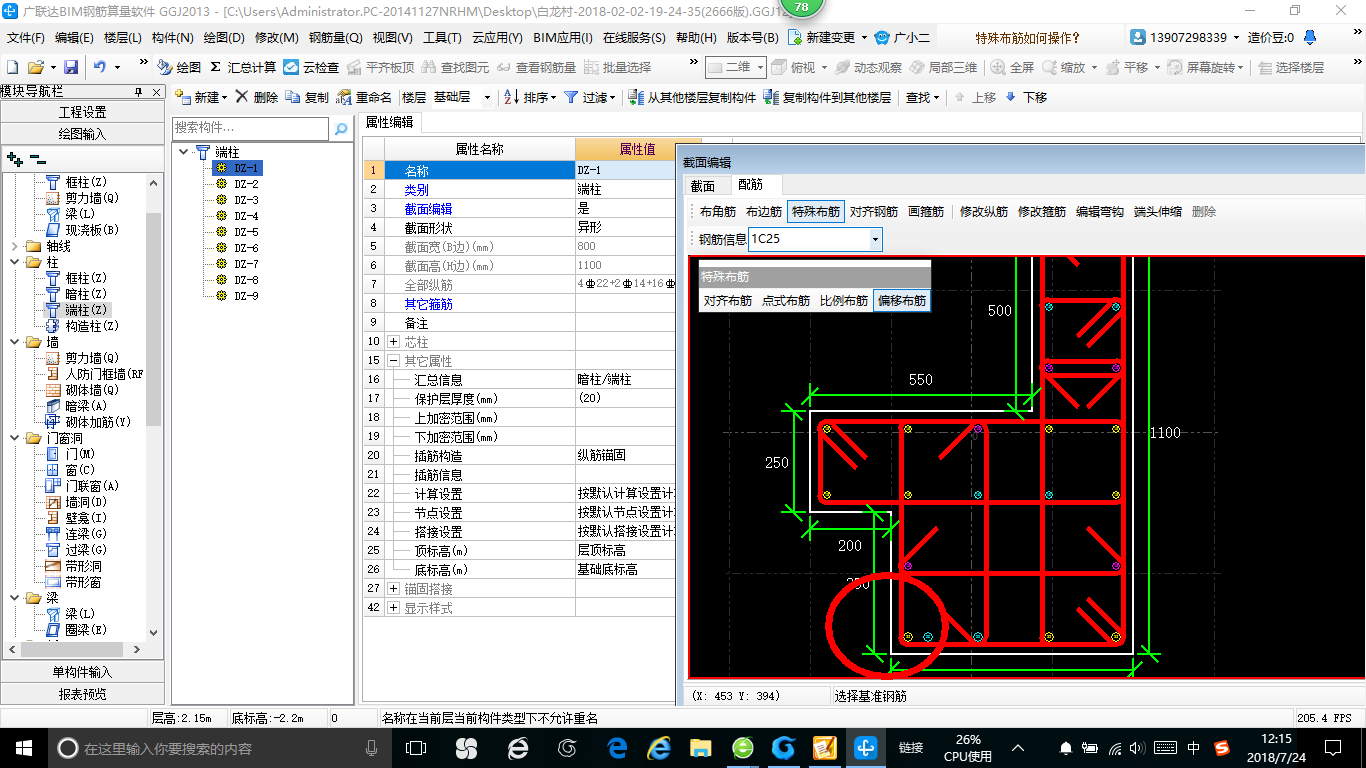
Task: Open 钢筋量(Q) menu
Action: 336,38
